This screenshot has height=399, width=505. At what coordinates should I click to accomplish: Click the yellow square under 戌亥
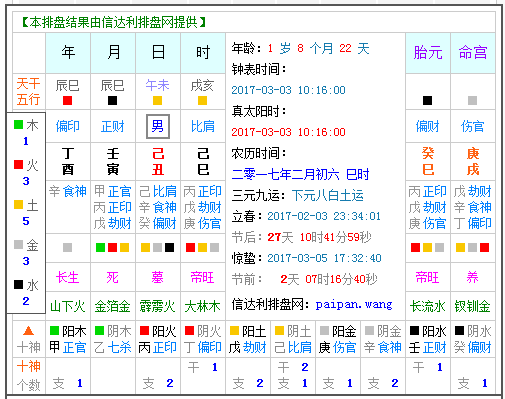click(x=202, y=100)
